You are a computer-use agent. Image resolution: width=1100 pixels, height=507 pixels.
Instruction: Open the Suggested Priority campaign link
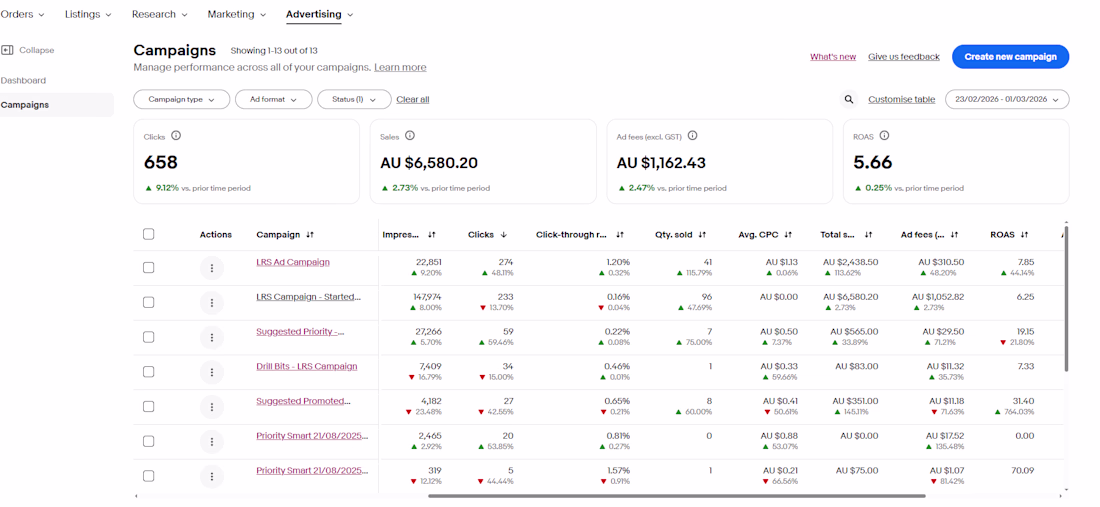tap(300, 332)
